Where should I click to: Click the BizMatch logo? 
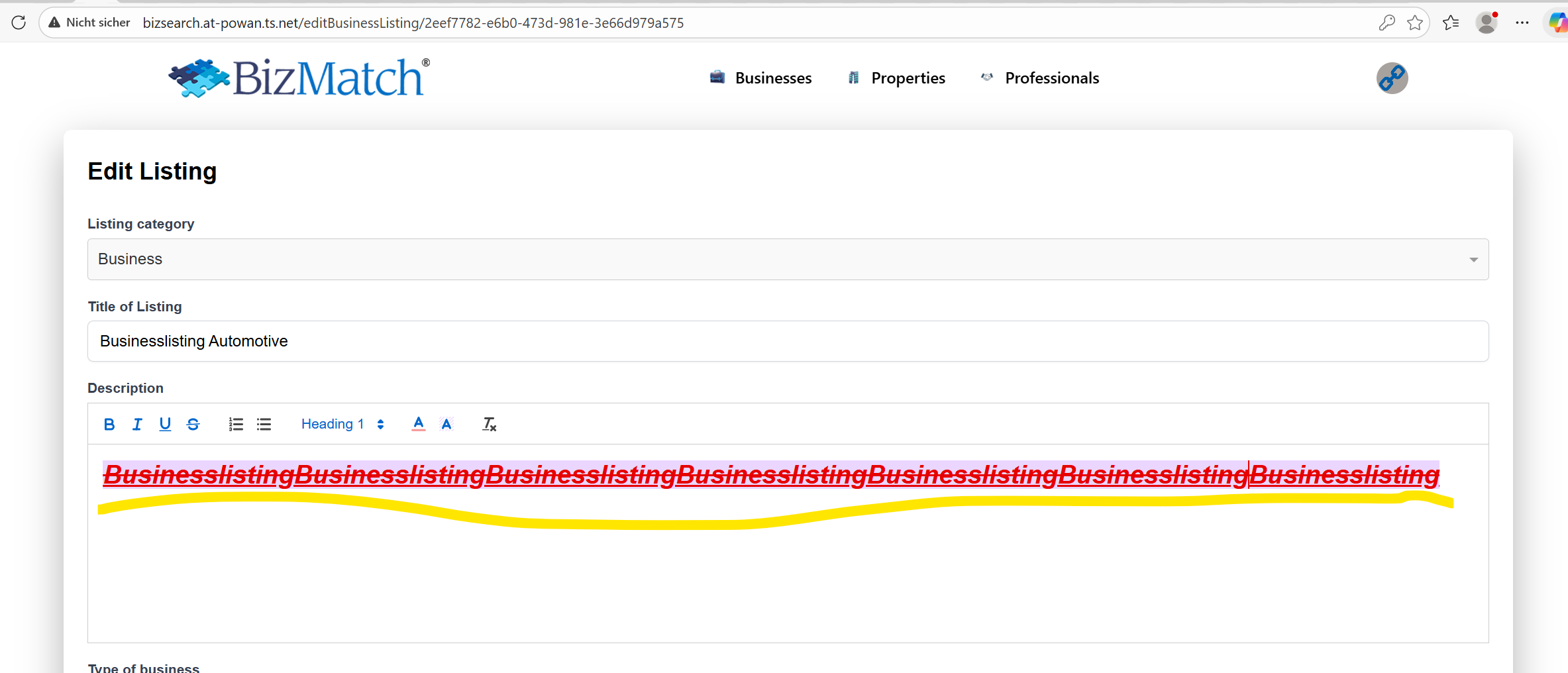(299, 78)
